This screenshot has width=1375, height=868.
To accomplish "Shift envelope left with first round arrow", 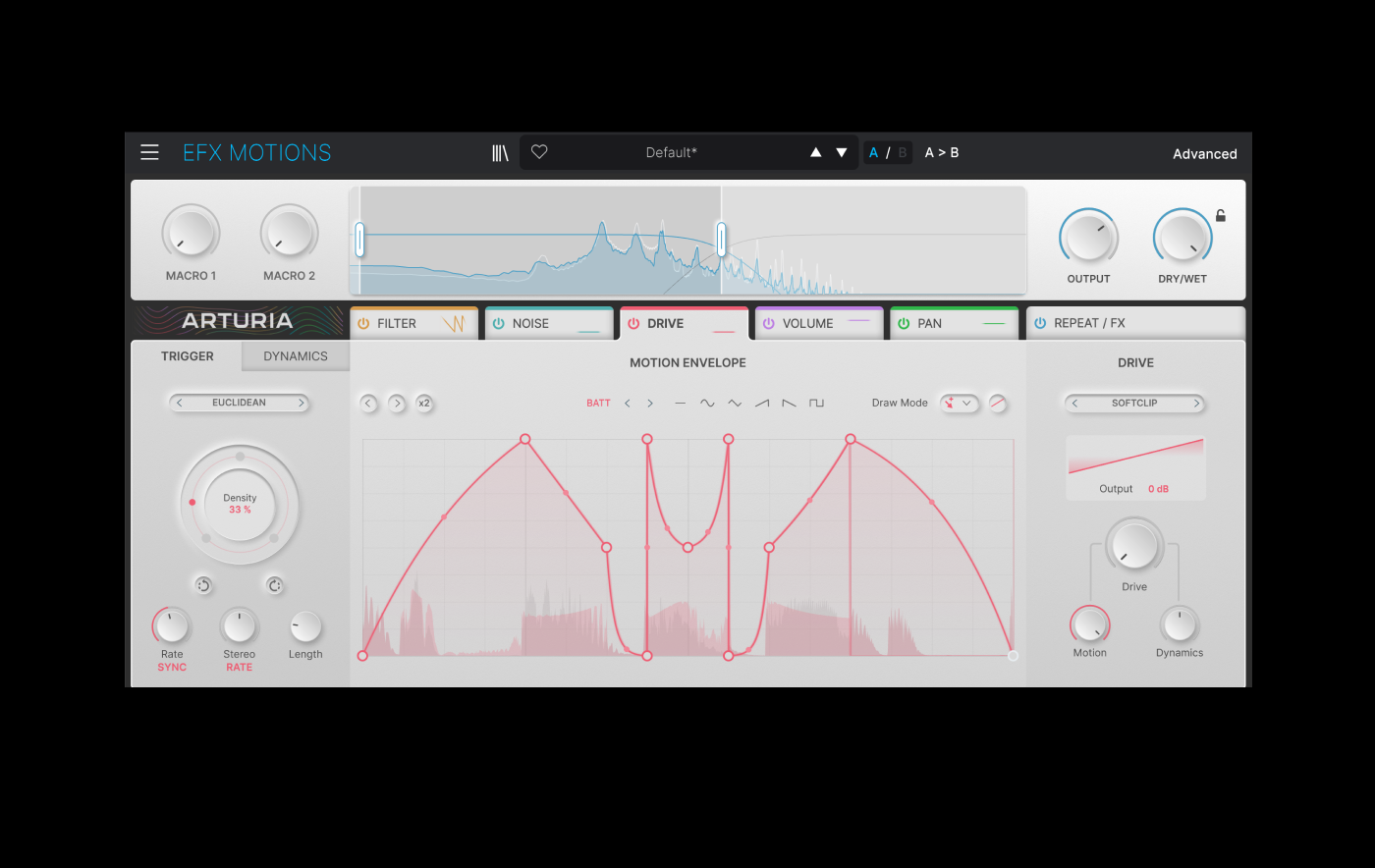I will point(368,403).
